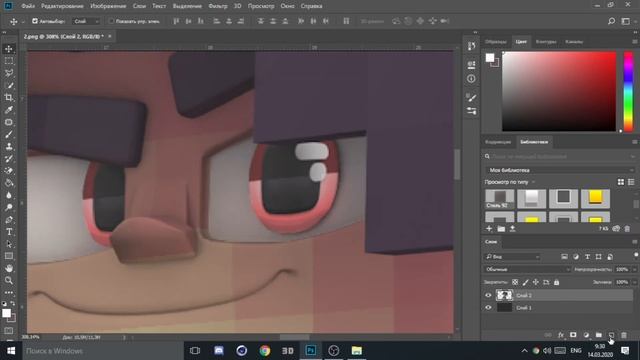640x360 pixels.
Task: Create a new layer group
Action: pyautogui.click(x=599, y=335)
